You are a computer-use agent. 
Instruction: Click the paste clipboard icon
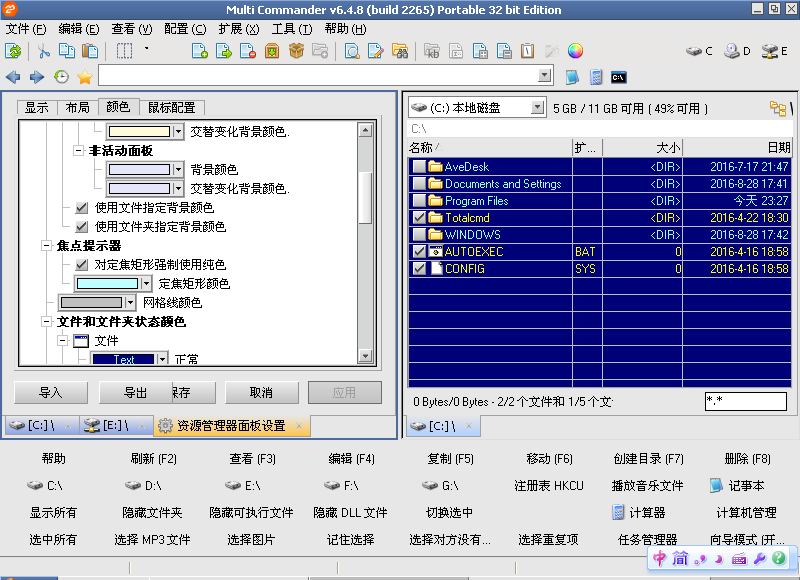[x=90, y=51]
